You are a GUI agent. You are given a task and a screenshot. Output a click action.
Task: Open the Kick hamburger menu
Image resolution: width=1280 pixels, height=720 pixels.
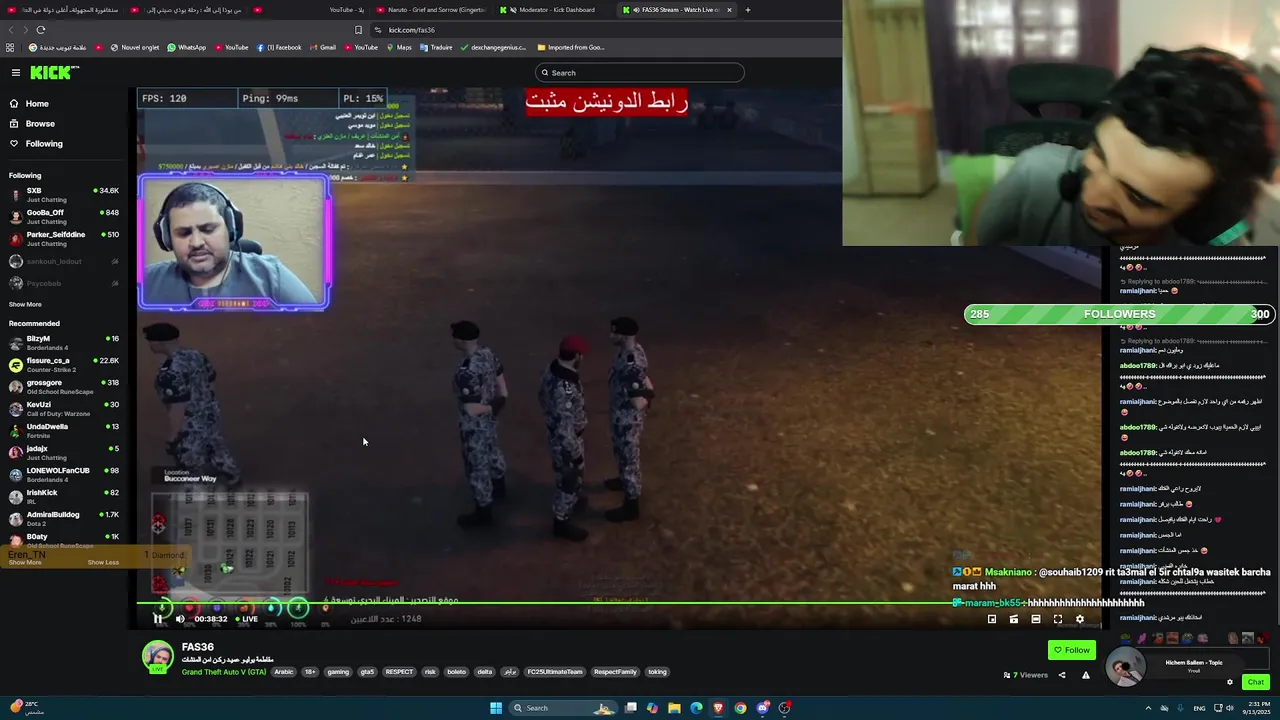(x=16, y=72)
